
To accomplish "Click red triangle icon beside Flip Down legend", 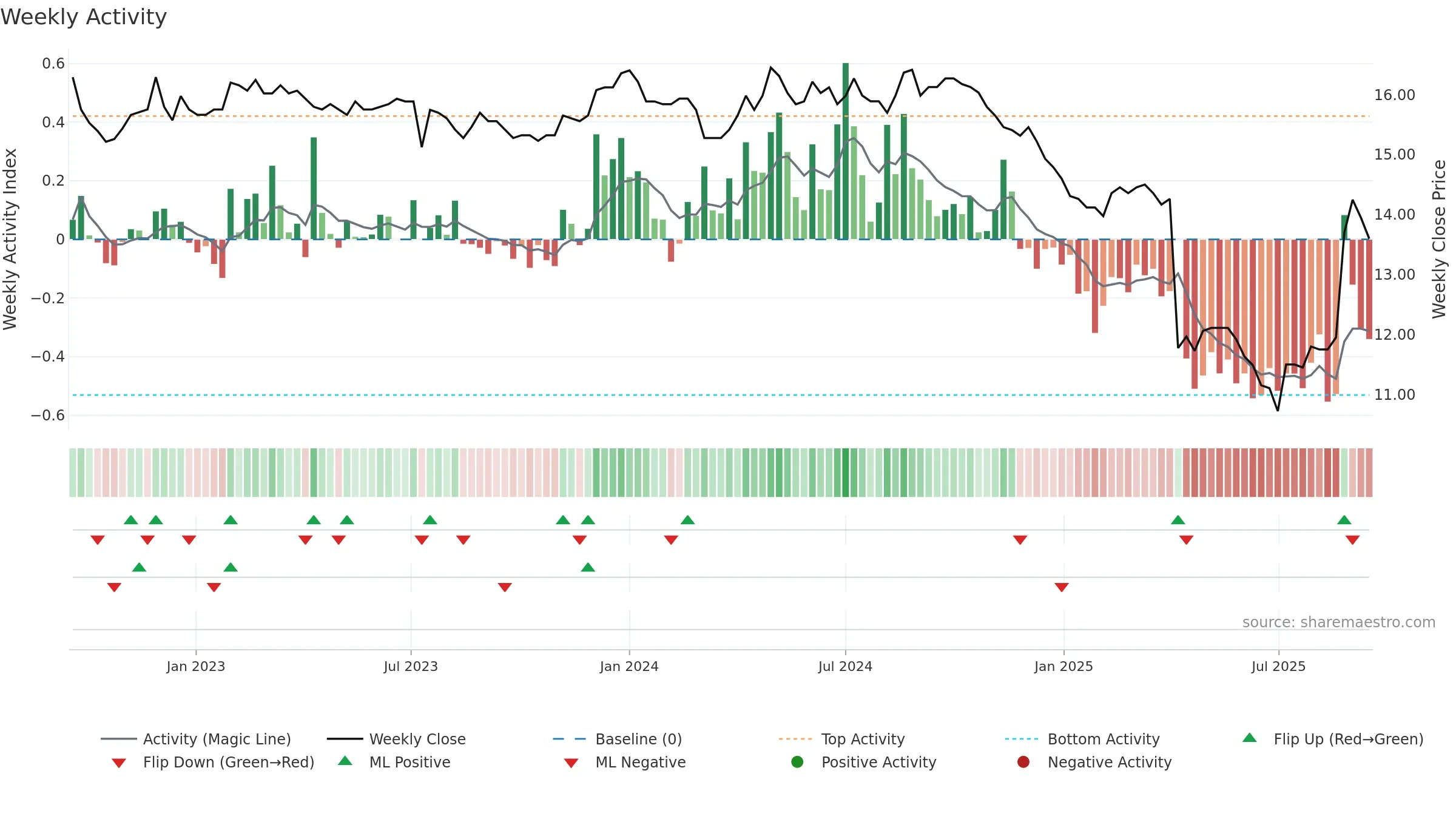I will click(119, 763).
